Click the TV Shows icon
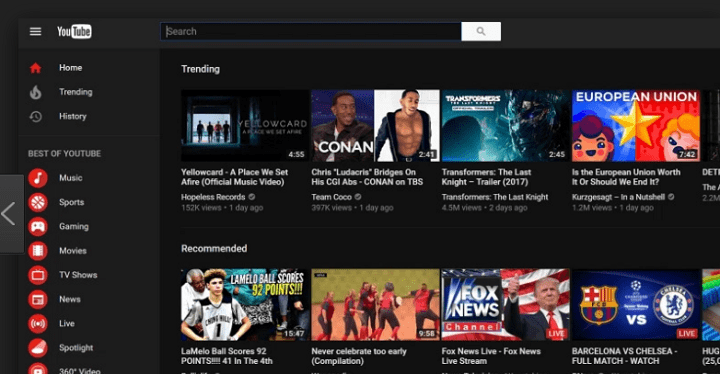Image resolution: width=720 pixels, height=374 pixels. pyautogui.click(x=38, y=275)
